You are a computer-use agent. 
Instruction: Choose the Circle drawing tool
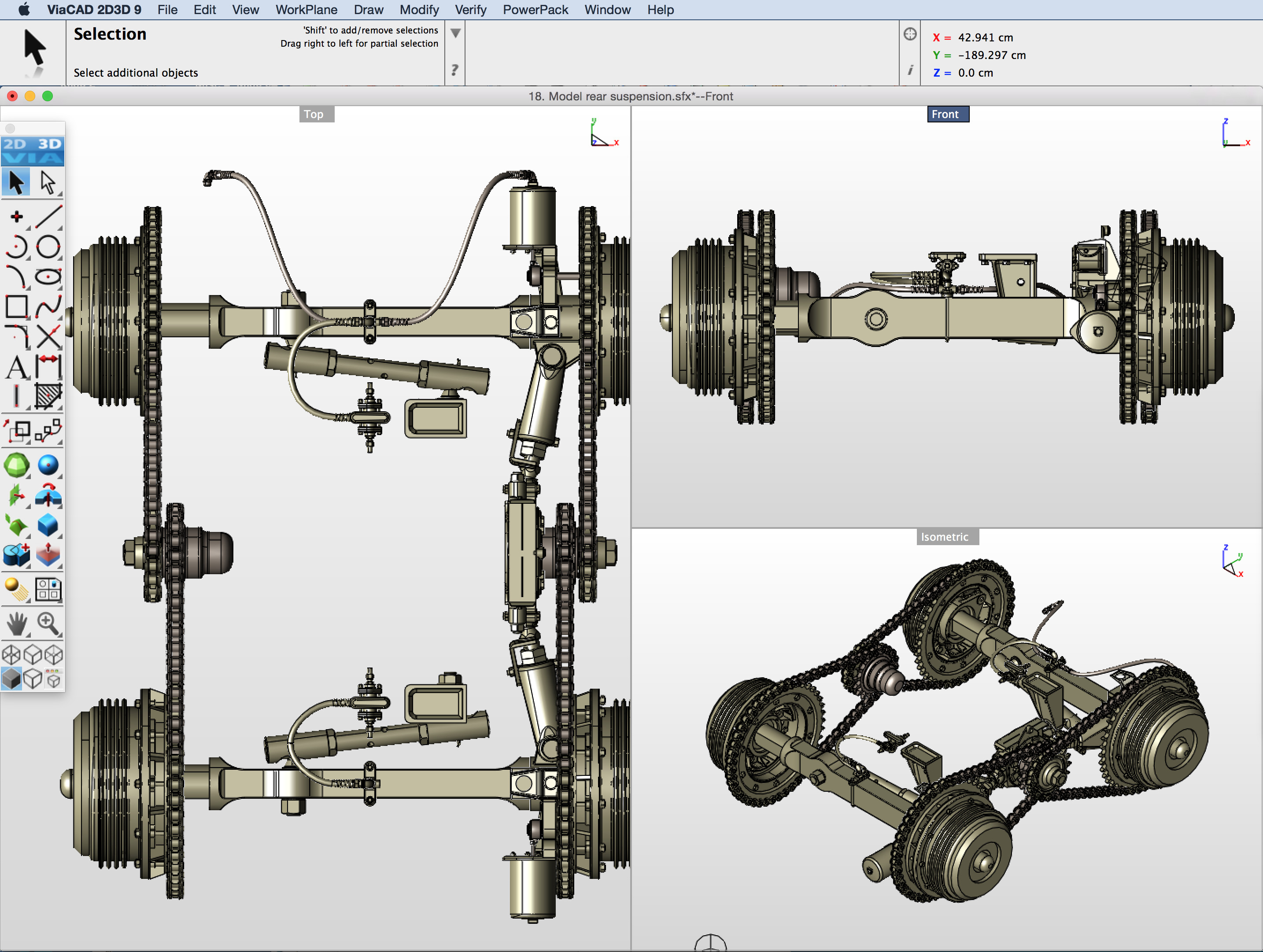(48, 246)
